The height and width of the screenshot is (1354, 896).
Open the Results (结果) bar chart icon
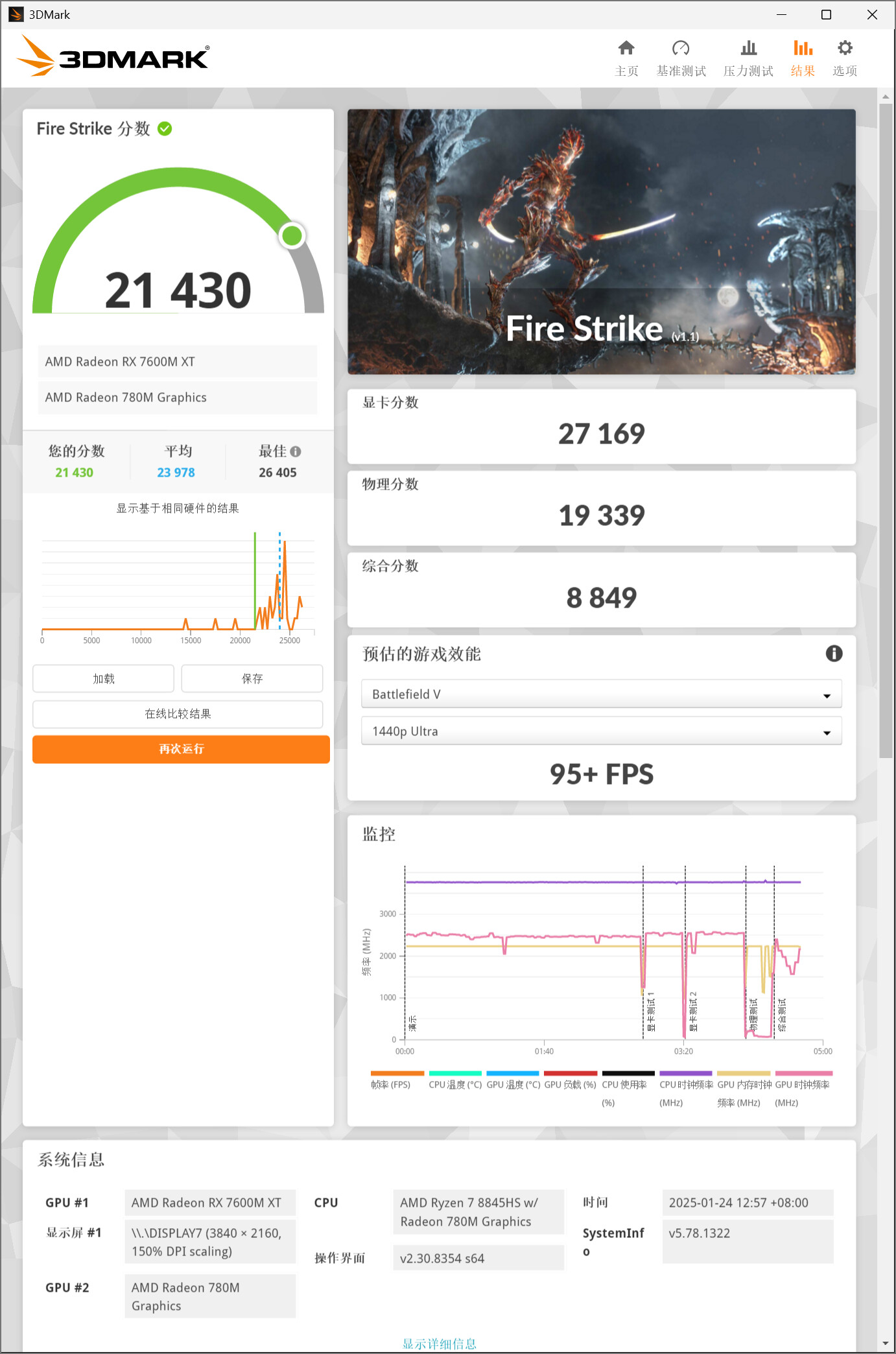pos(802,49)
